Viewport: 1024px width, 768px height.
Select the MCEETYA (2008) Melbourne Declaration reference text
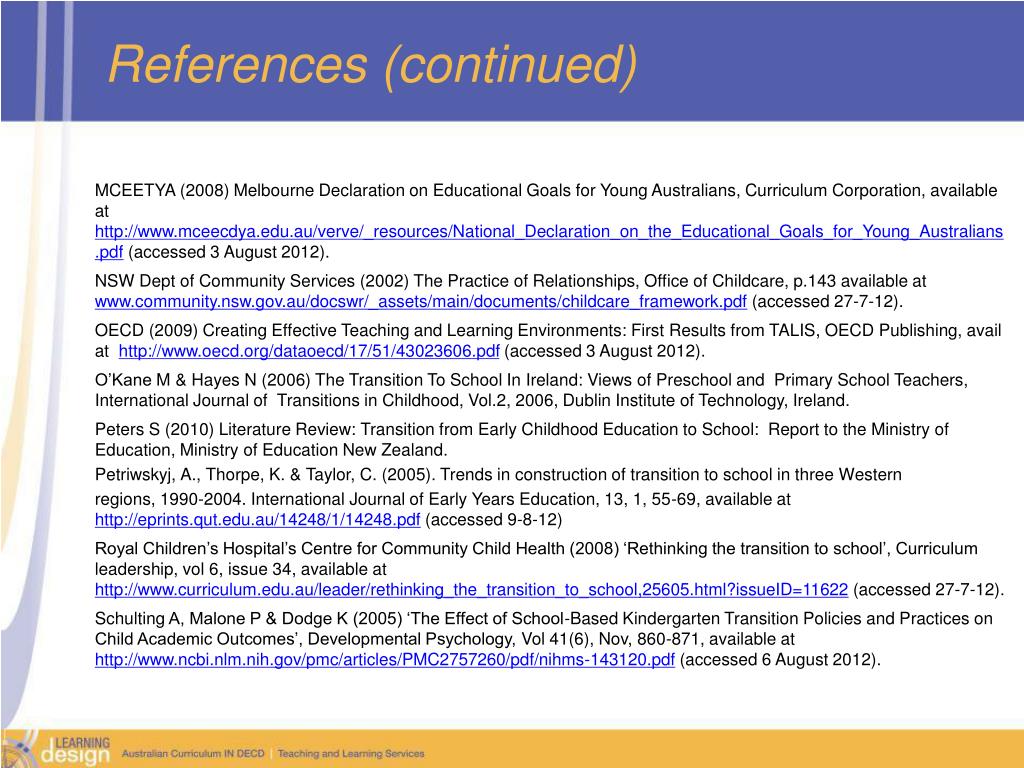tap(549, 221)
